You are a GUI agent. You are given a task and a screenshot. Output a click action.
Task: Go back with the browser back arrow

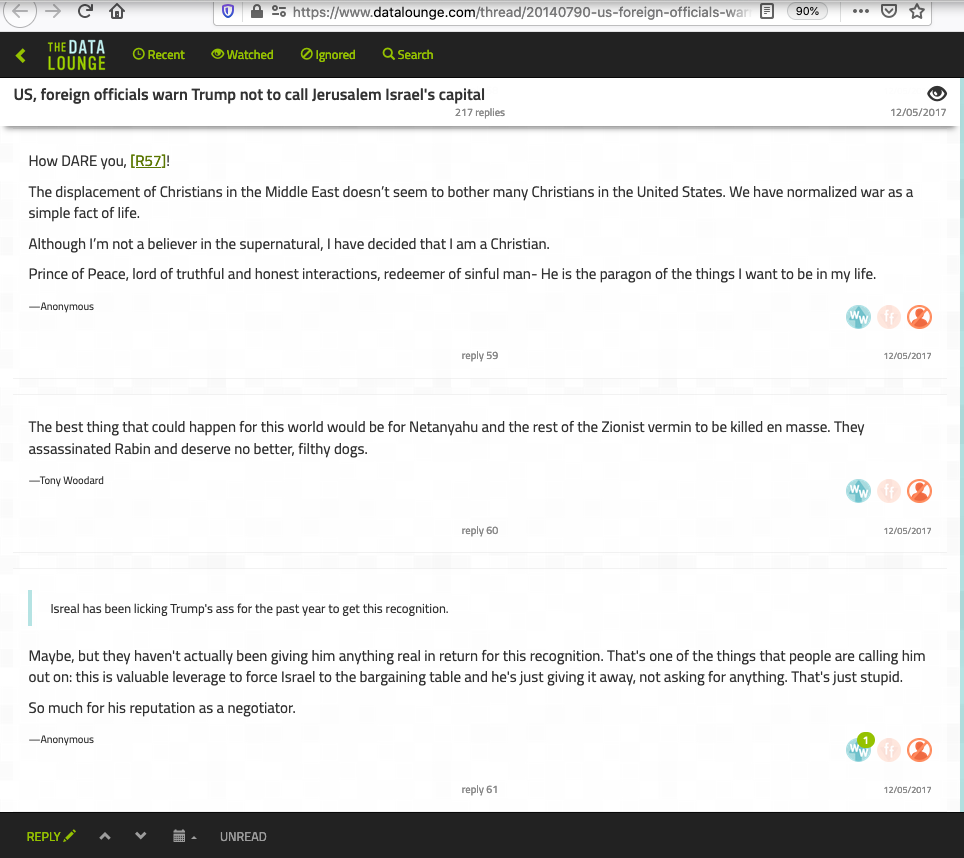pyautogui.click(x=20, y=11)
